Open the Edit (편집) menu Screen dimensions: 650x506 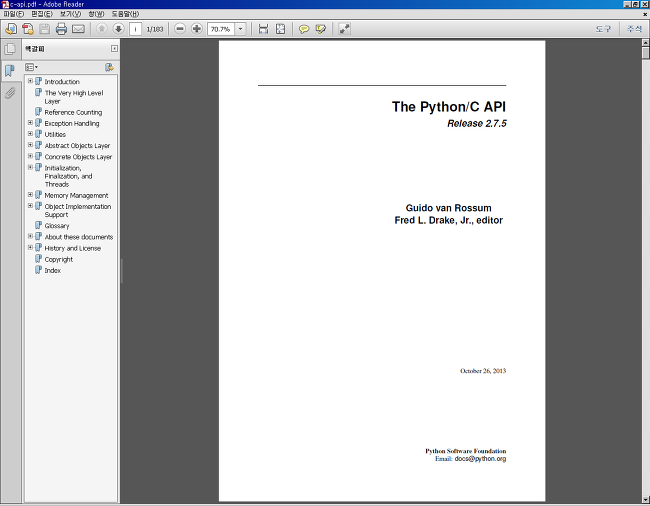coord(42,14)
